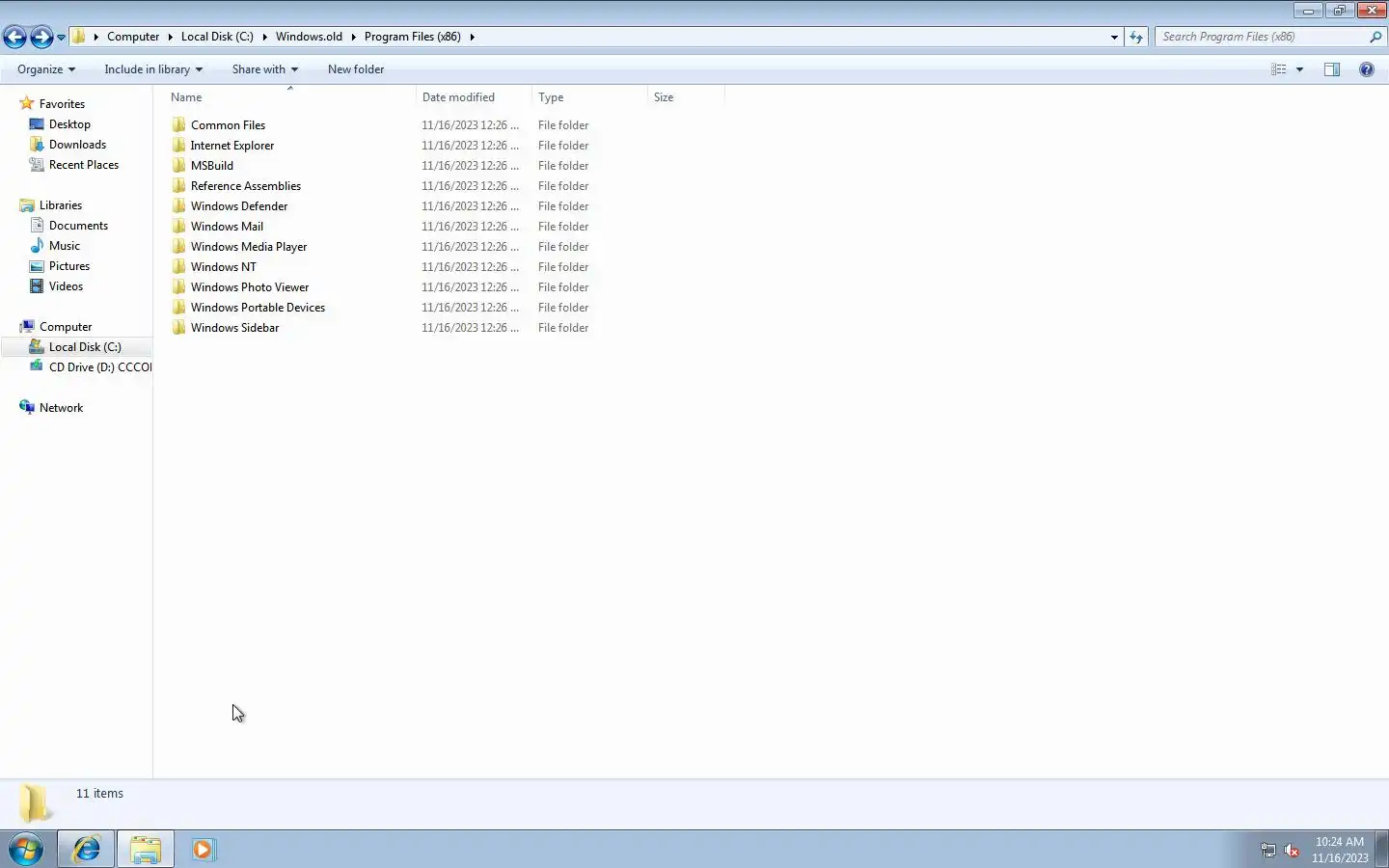Viewport: 1389px width, 868px height.
Task: Select Computer in the navigation pane
Action: pyautogui.click(x=66, y=327)
